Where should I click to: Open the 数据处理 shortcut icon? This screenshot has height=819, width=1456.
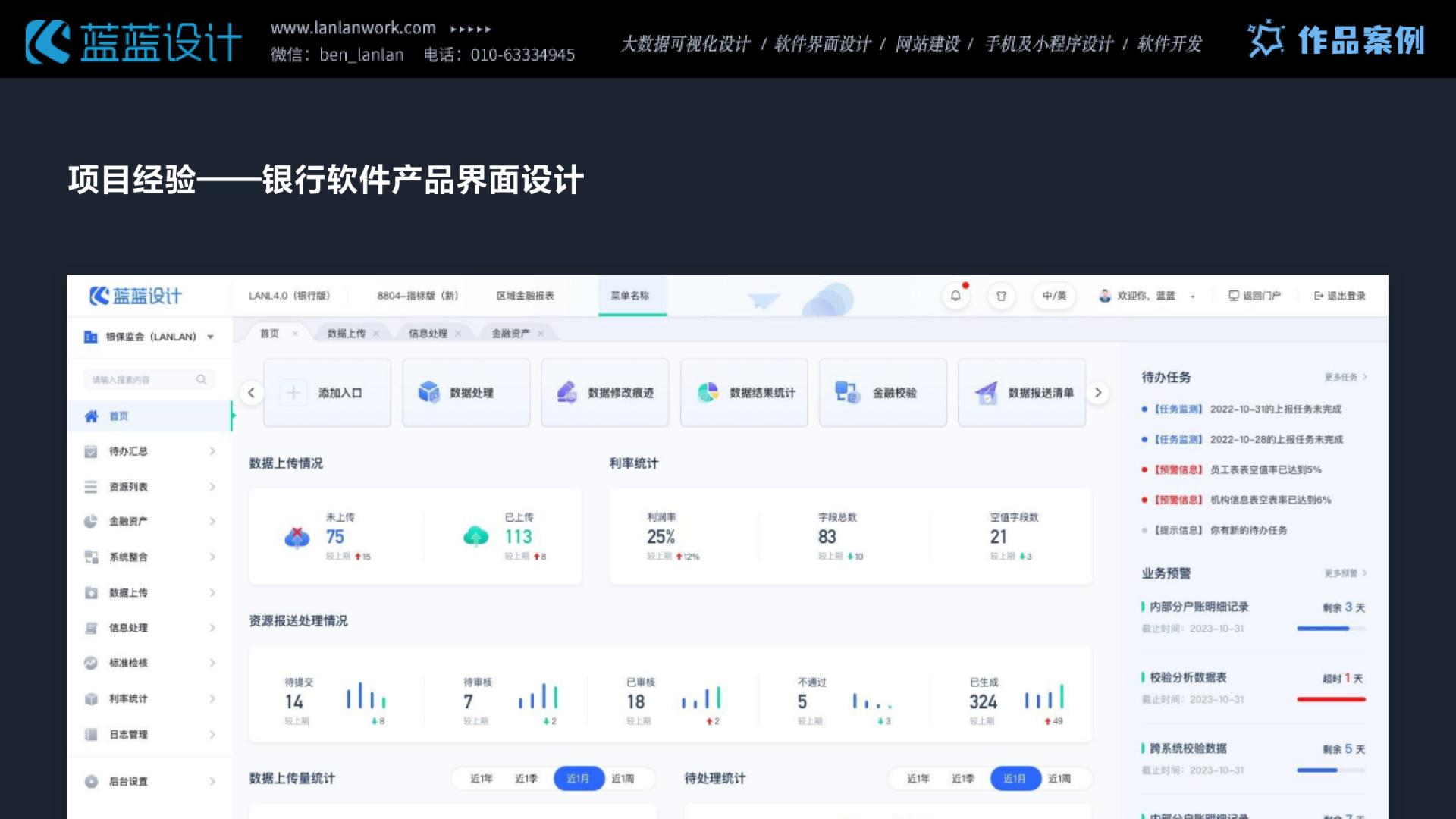tap(429, 392)
